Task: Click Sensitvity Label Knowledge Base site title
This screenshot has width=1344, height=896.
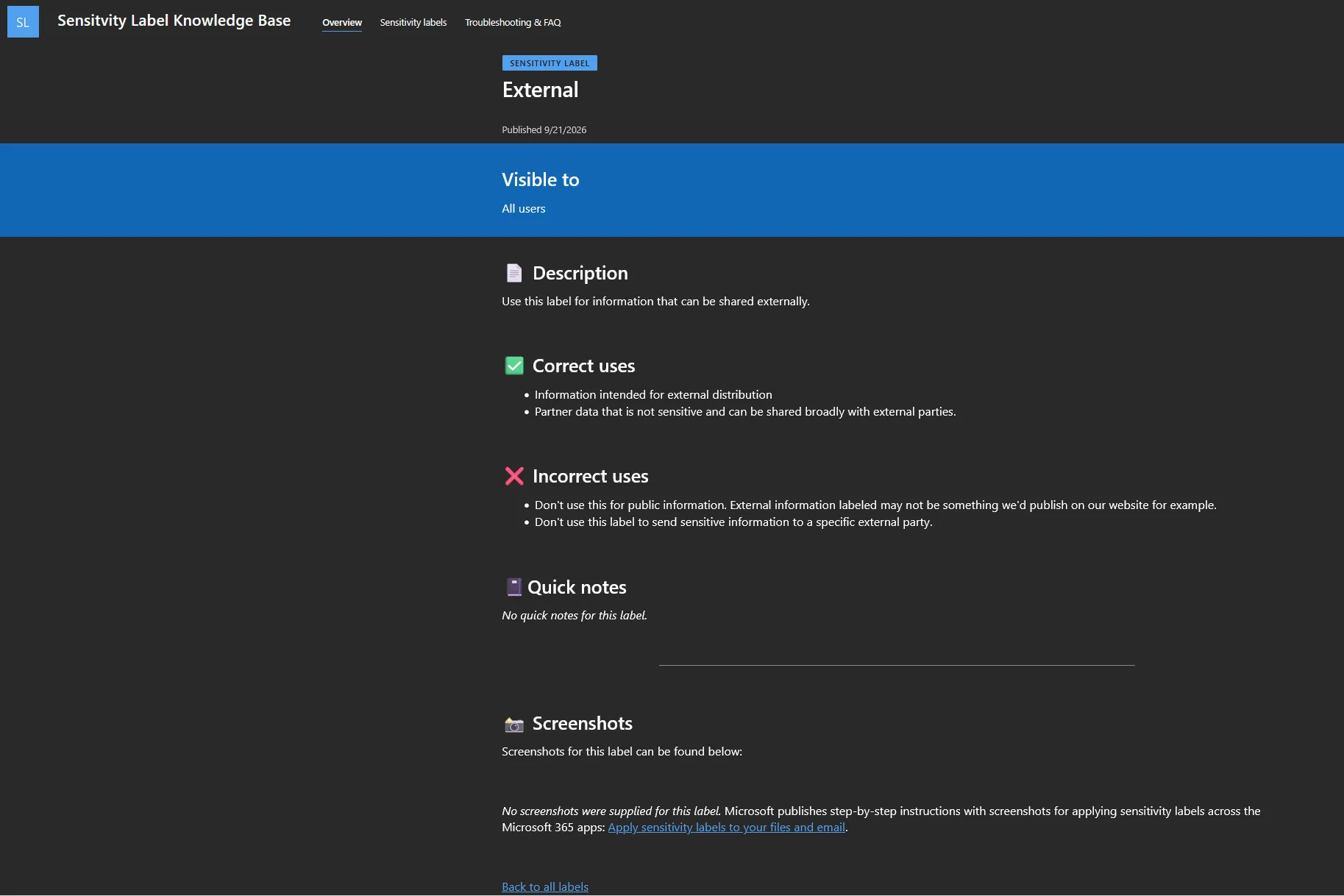Action: pos(174,21)
